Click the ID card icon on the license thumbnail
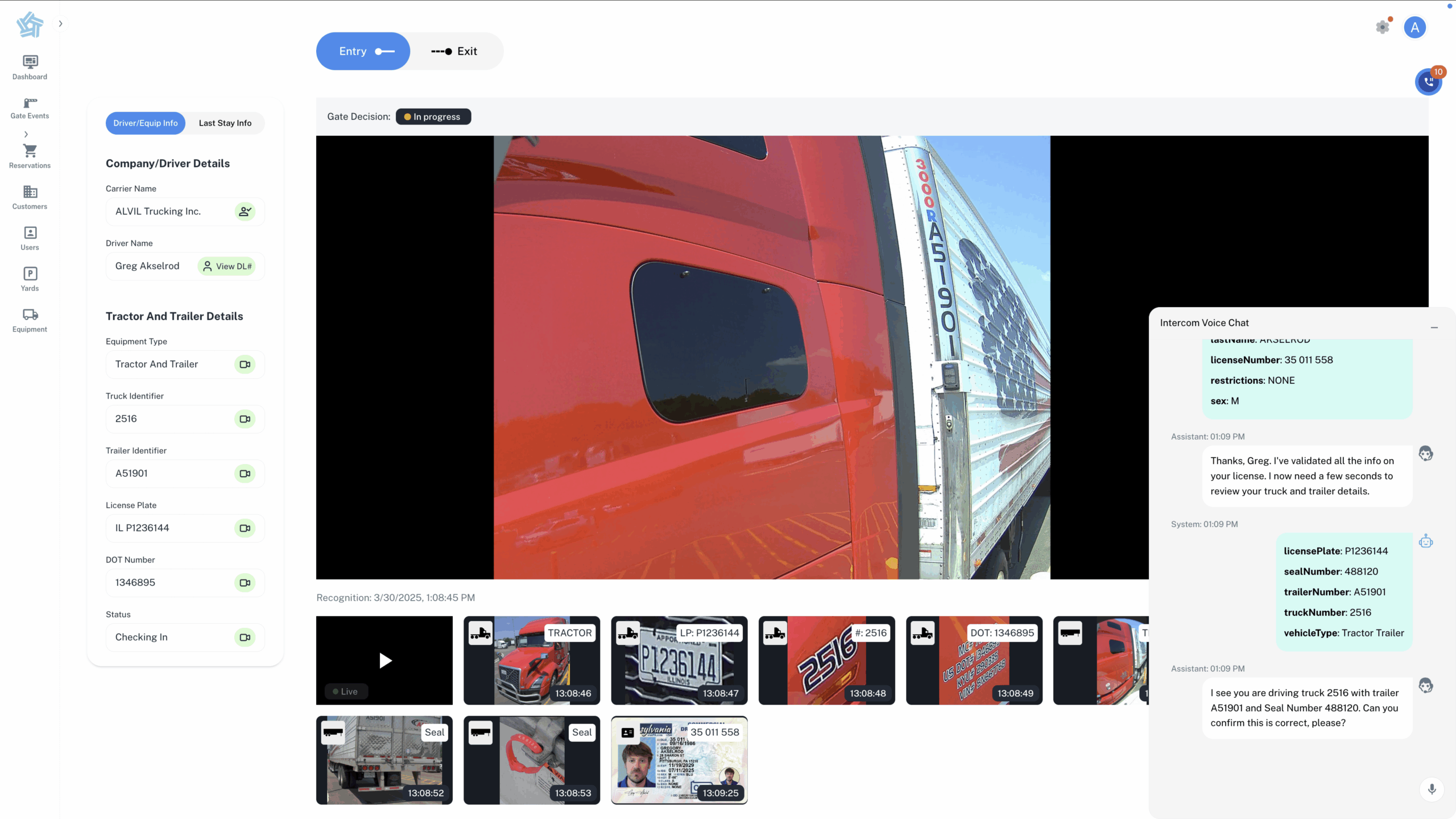This screenshot has height=819, width=1456. coord(628,733)
